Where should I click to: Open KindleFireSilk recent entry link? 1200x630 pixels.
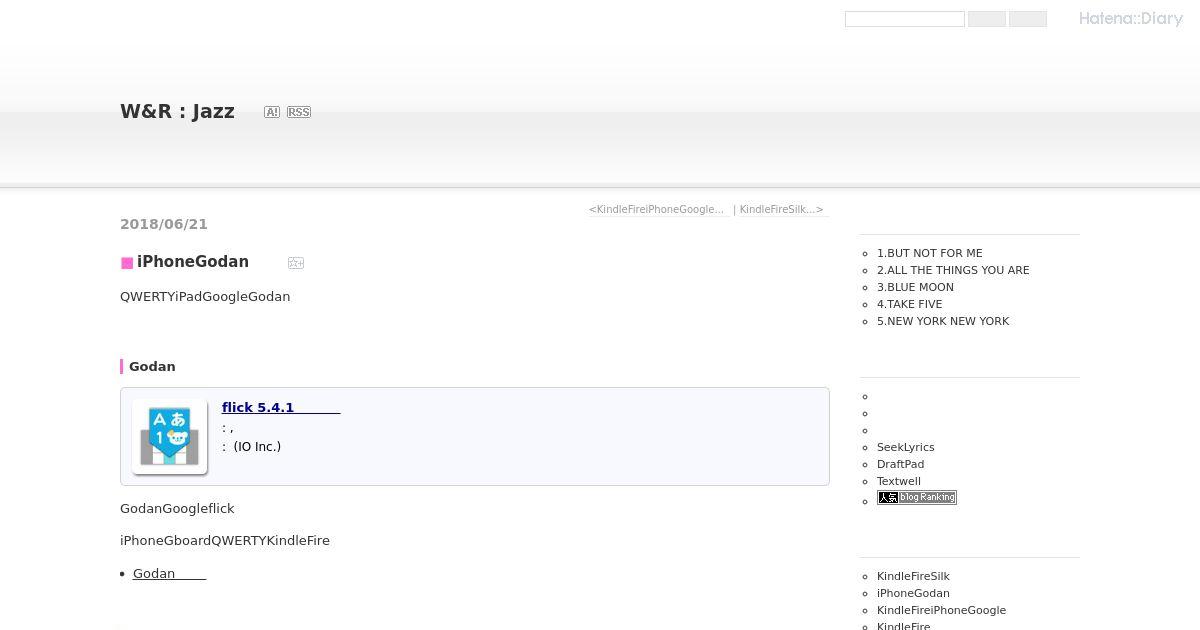click(x=913, y=576)
